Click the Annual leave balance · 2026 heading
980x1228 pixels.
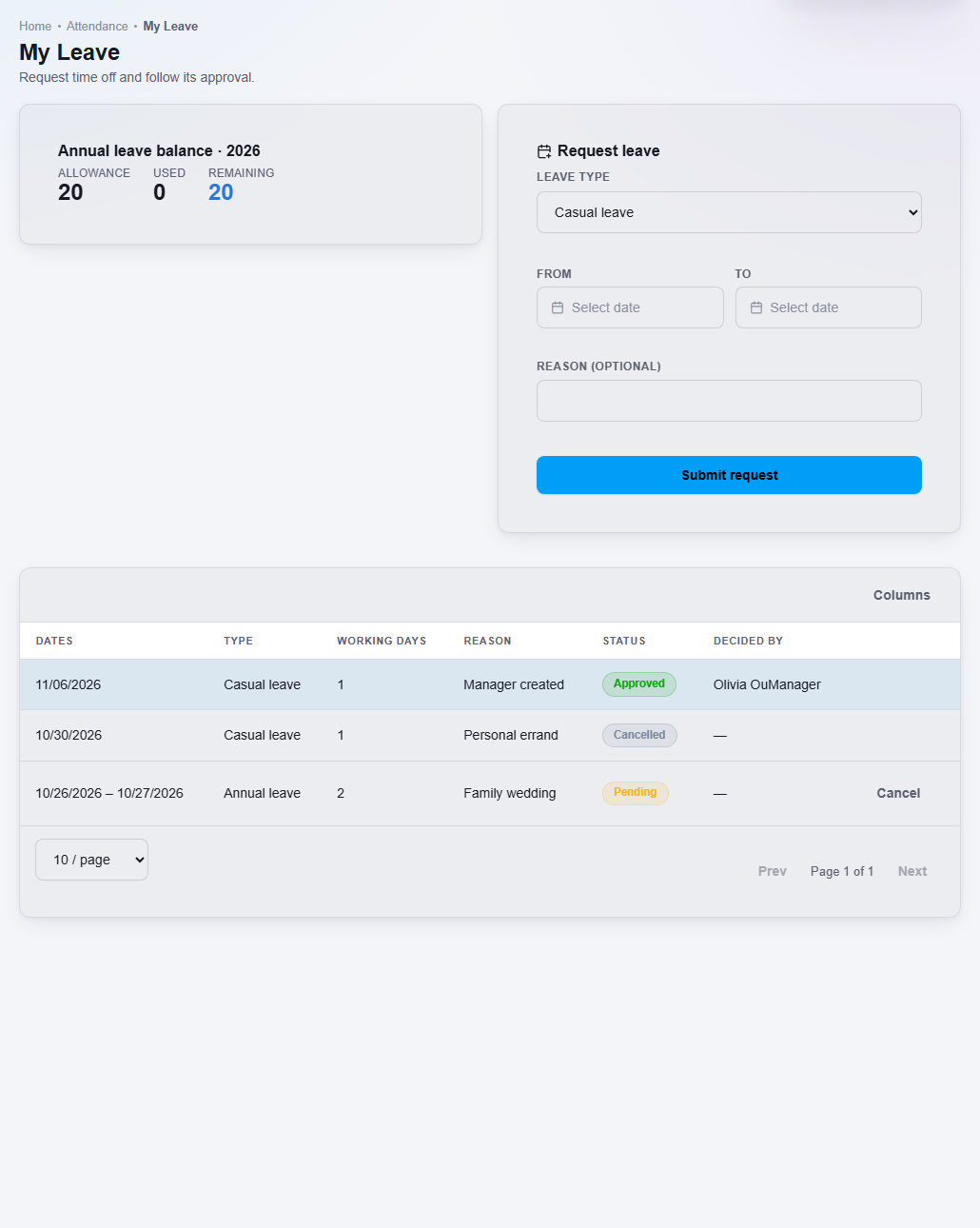pyautogui.click(x=159, y=150)
